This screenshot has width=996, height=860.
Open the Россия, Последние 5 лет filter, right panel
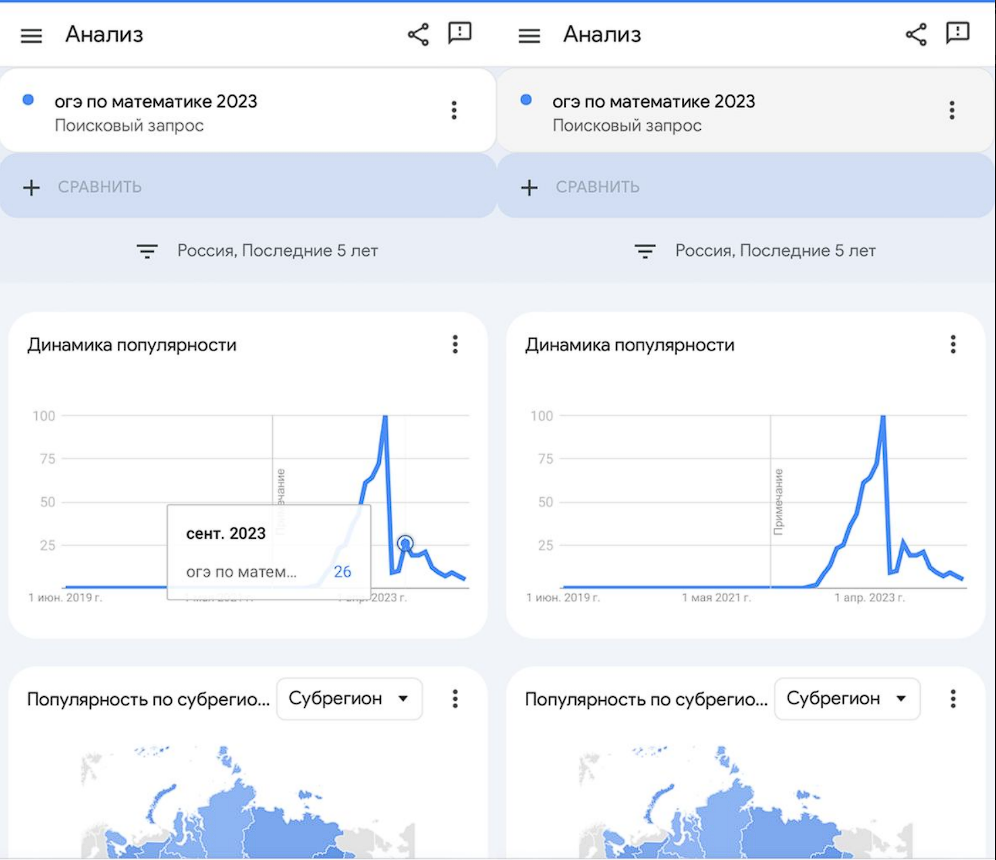(756, 251)
